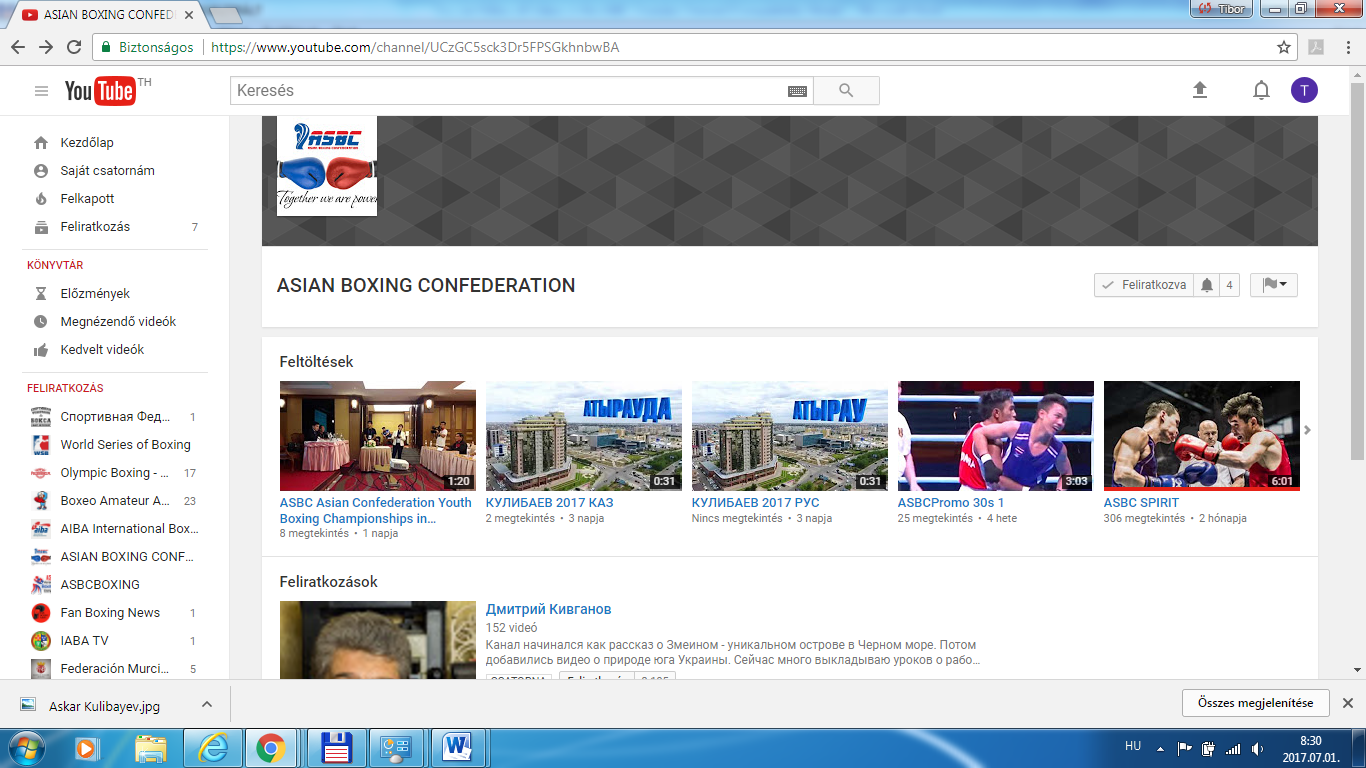
Task: Show next uploads with right chevron
Action: [x=1307, y=430]
